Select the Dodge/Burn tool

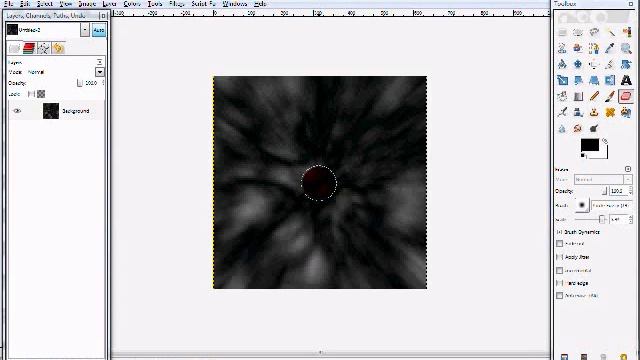coord(594,129)
